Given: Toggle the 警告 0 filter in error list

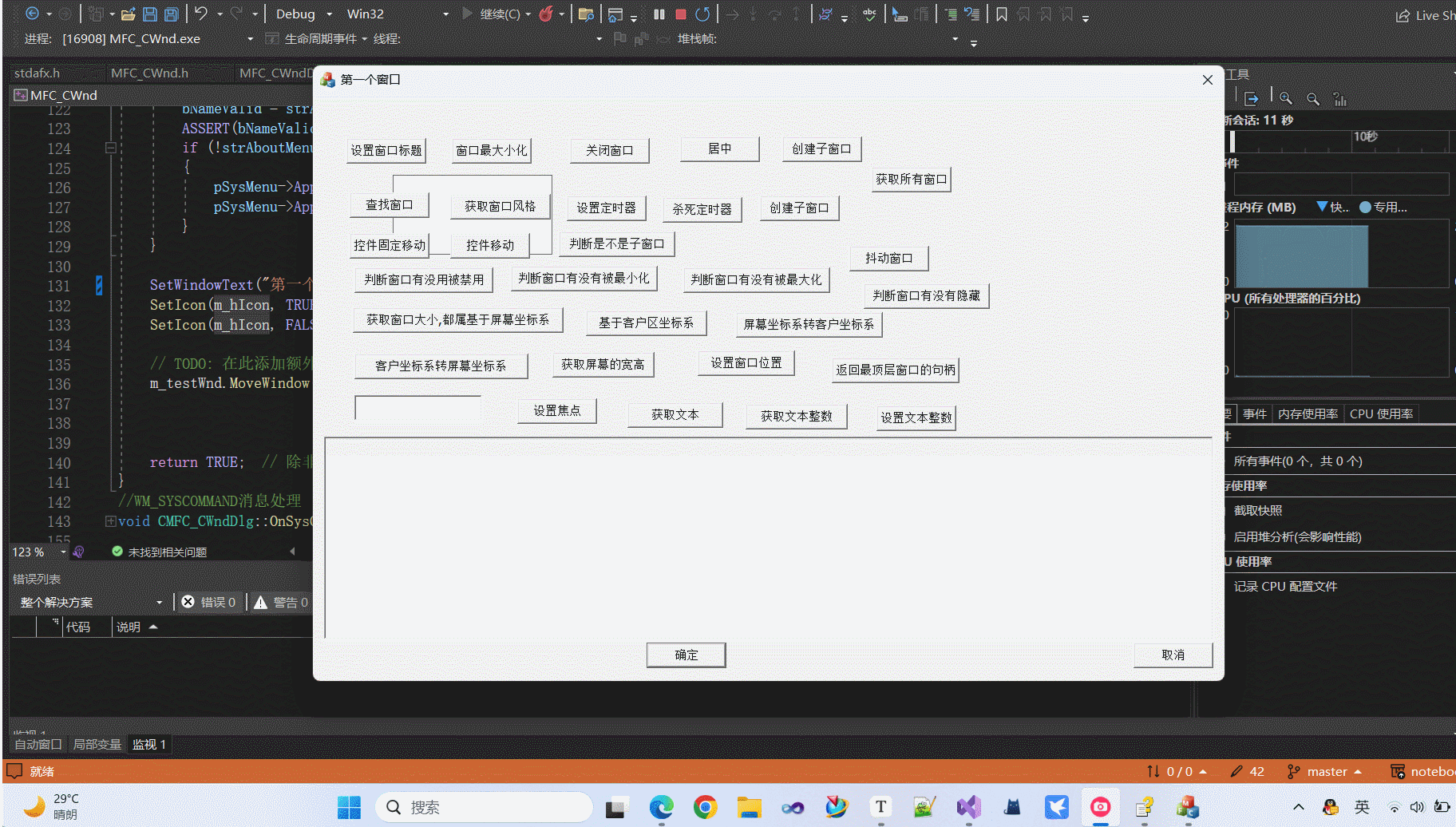Looking at the screenshot, I should point(280,601).
